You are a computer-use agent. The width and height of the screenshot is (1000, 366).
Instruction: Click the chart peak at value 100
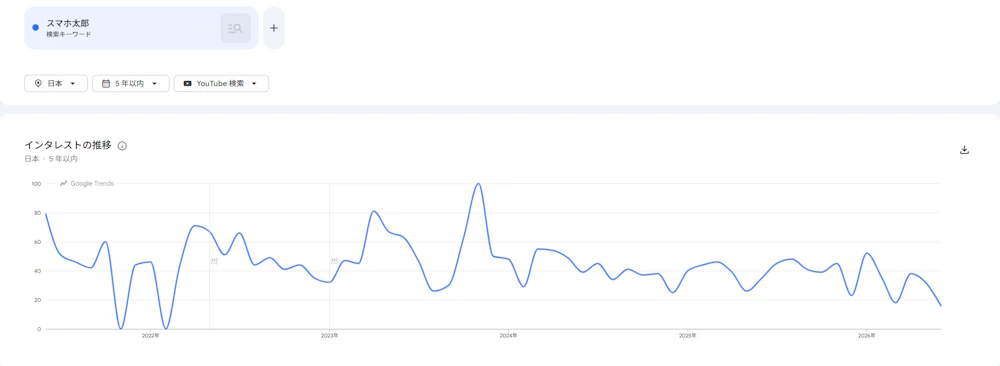(478, 184)
